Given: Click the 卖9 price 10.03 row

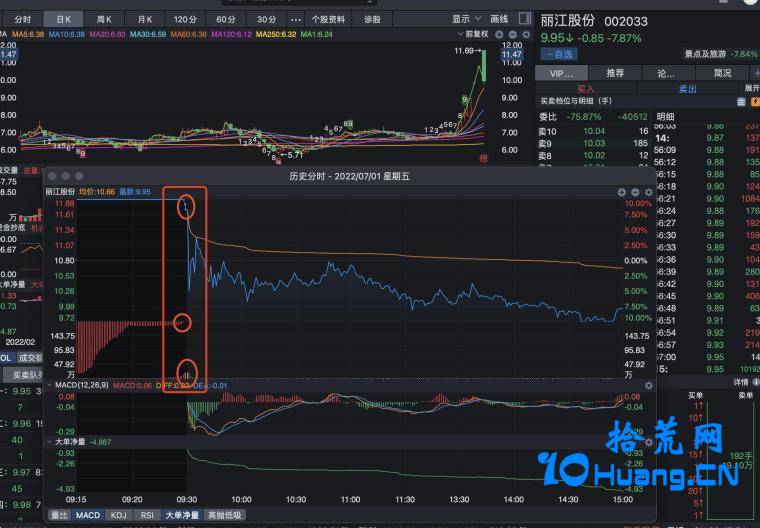Looking at the screenshot, I should coord(593,143).
